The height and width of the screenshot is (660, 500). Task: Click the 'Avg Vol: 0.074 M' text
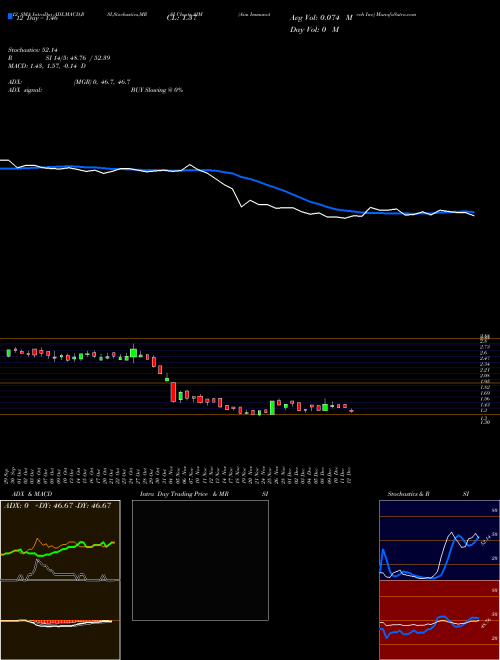321,18
